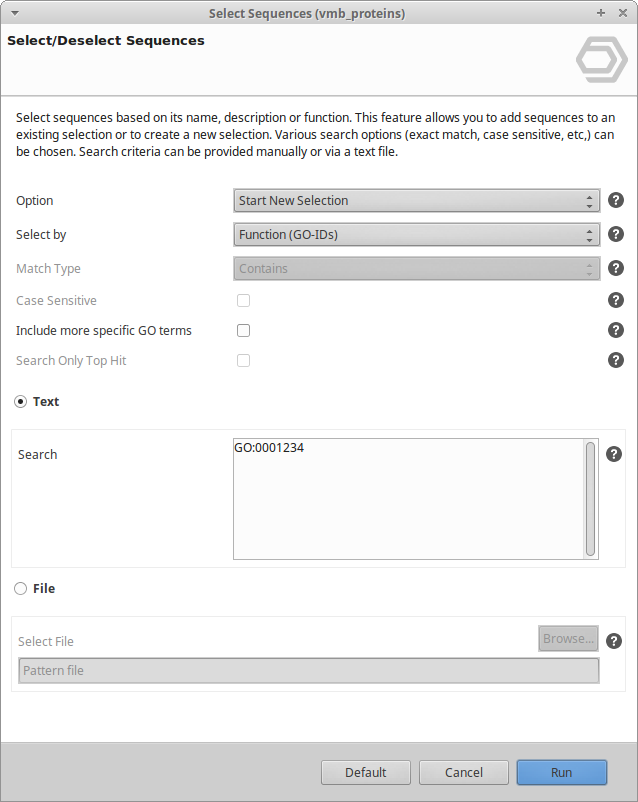Select the Text radio button

pyautogui.click(x=21, y=401)
